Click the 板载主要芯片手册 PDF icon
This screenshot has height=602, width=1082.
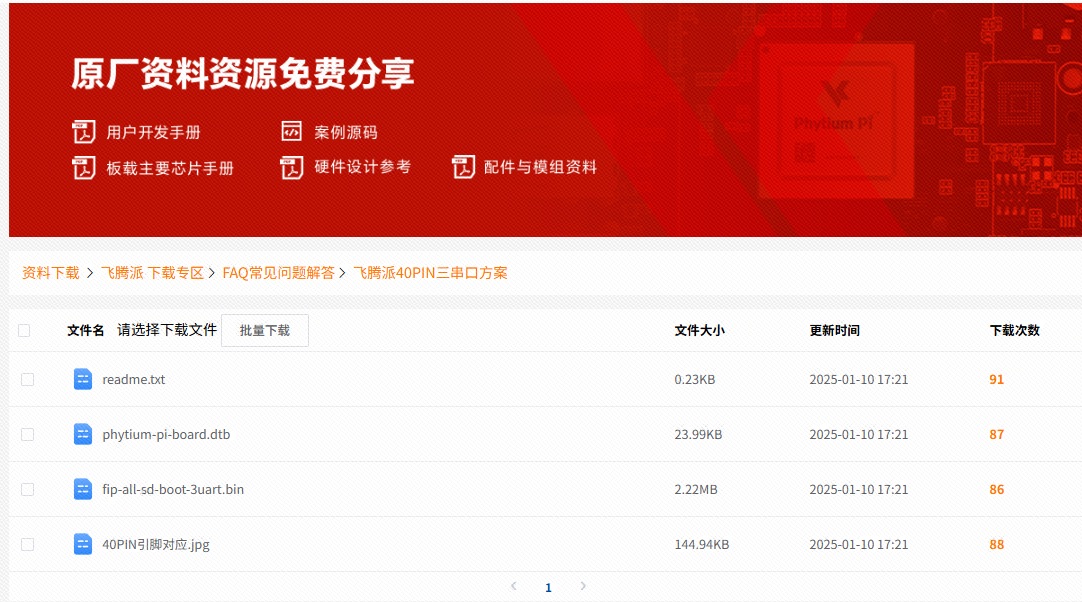(83, 168)
